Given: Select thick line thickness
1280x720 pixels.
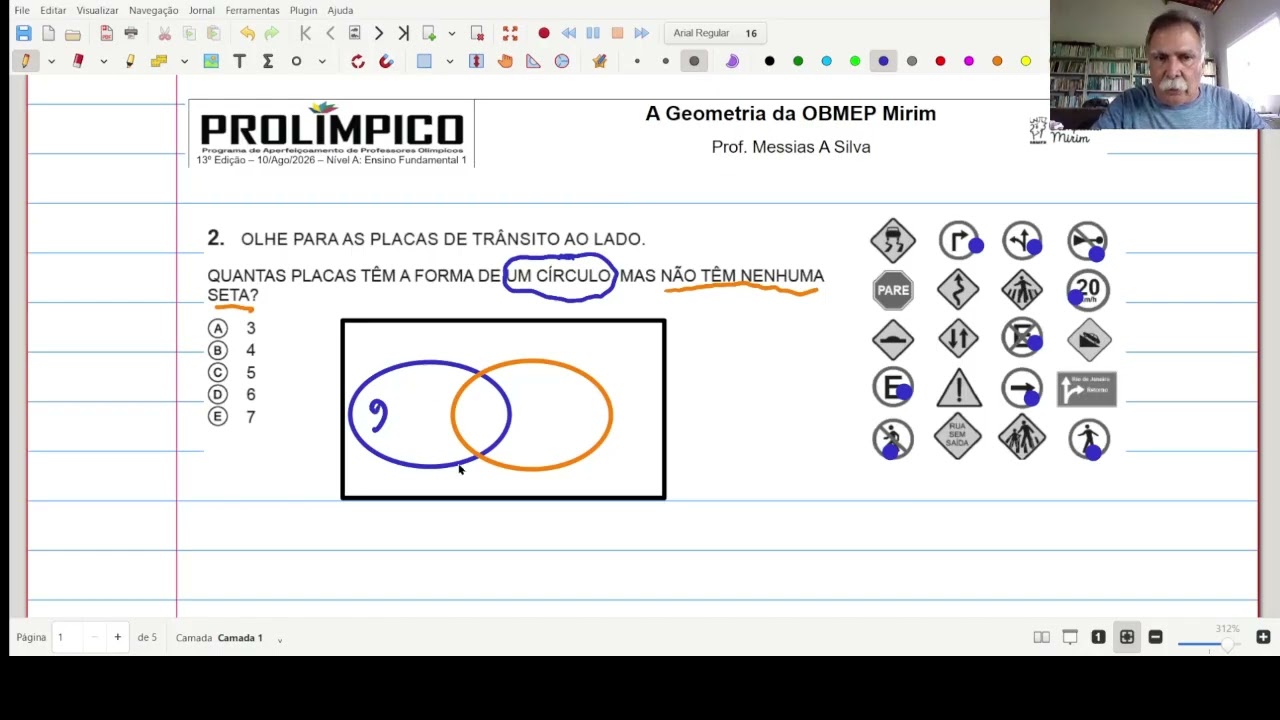Looking at the screenshot, I should pos(694,61).
